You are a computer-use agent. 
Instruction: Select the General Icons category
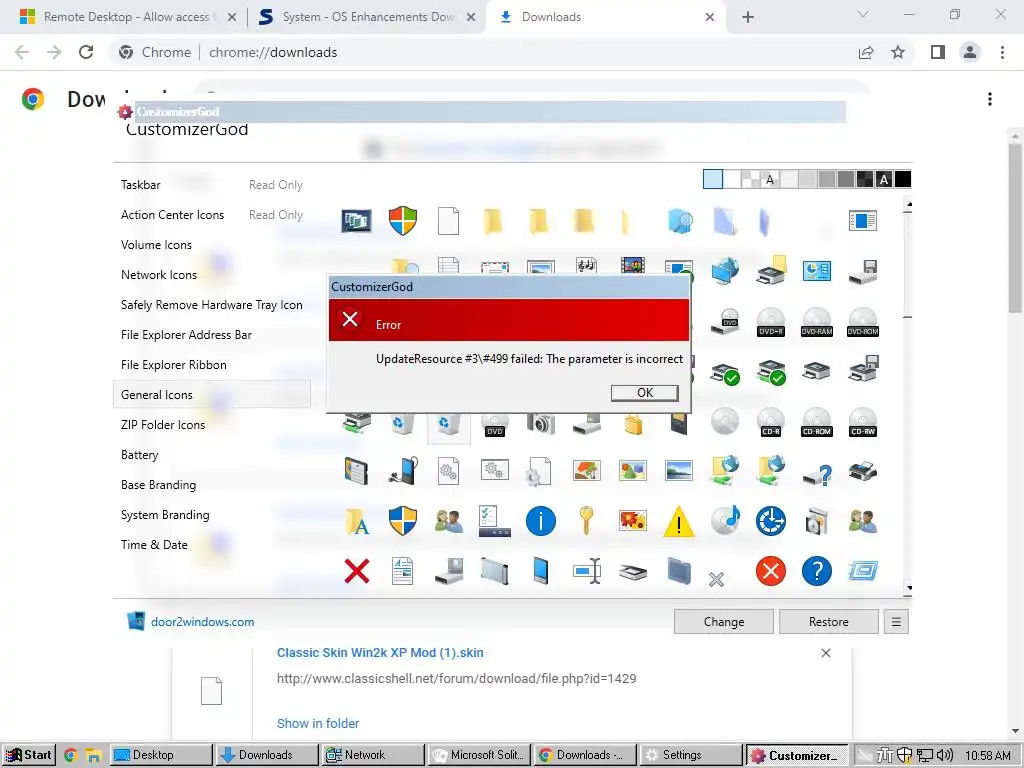[212, 394]
